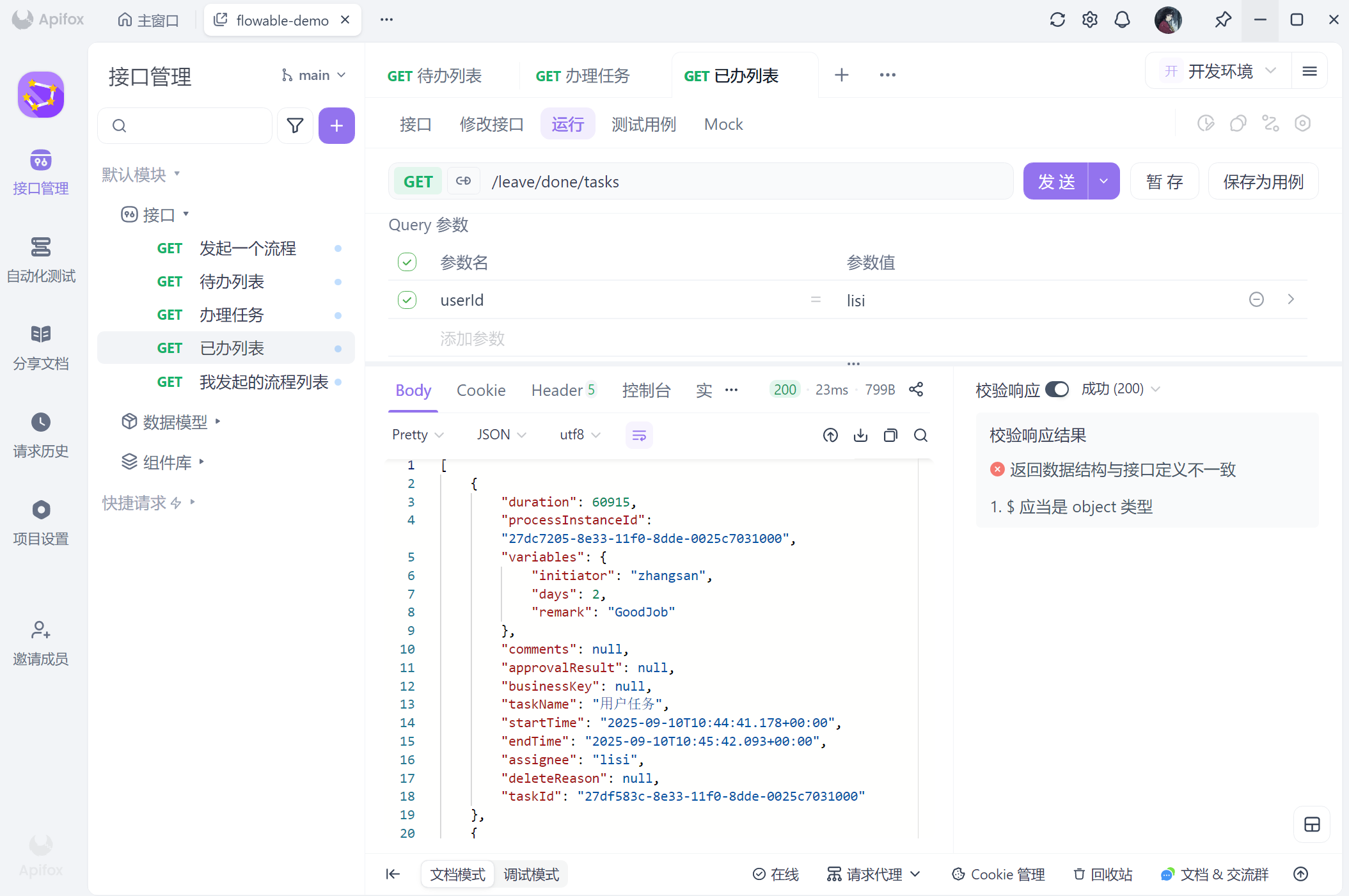Image resolution: width=1349 pixels, height=896 pixels.
Task: Toggle the word wrap icon
Action: (x=638, y=436)
